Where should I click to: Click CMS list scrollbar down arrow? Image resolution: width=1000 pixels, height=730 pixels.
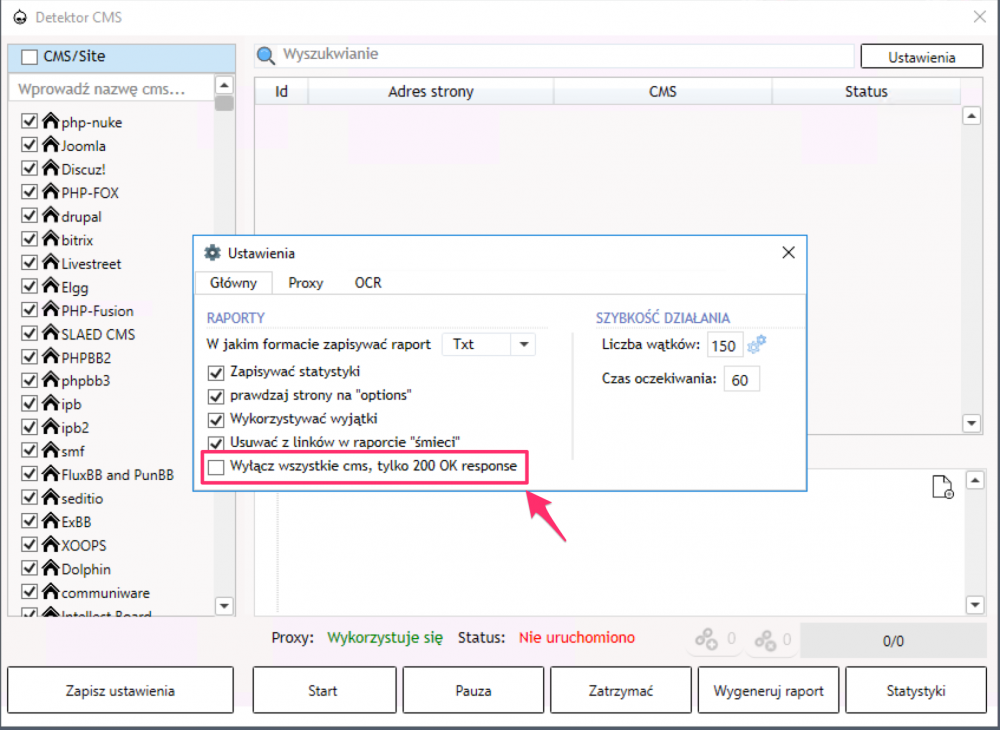[x=224, y=606]
